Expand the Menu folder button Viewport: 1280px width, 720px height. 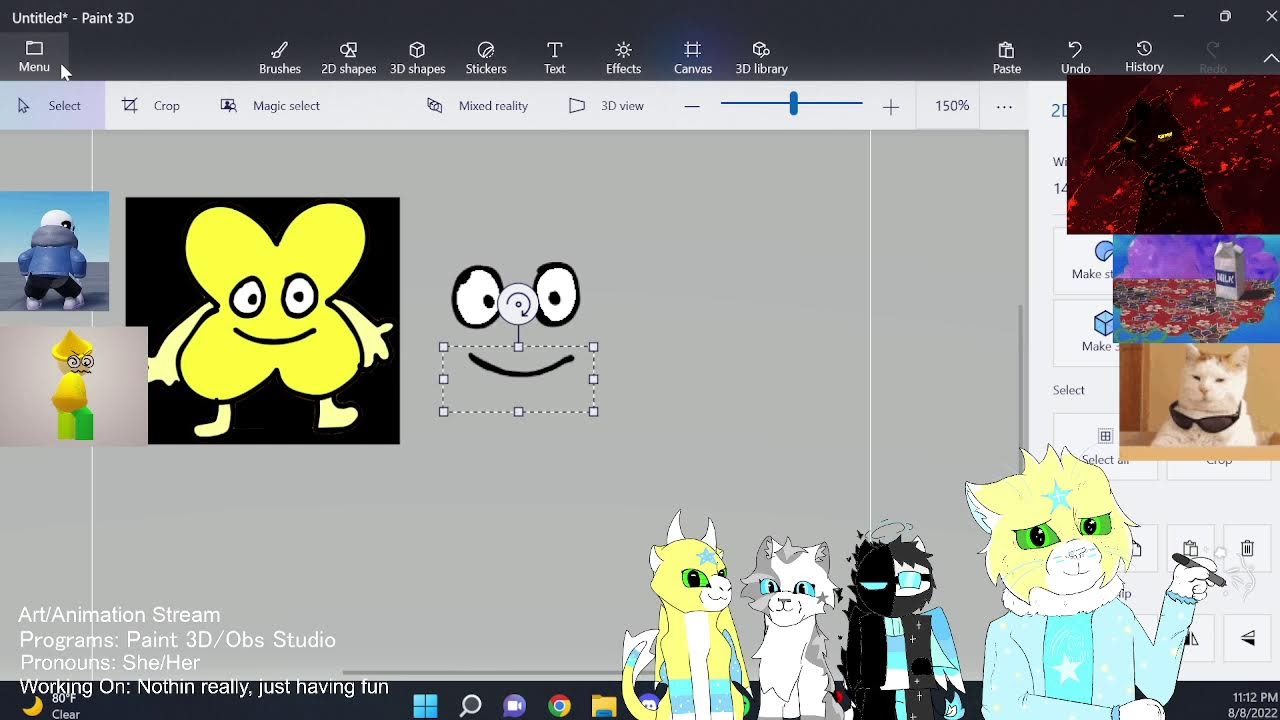pos(34,57)
